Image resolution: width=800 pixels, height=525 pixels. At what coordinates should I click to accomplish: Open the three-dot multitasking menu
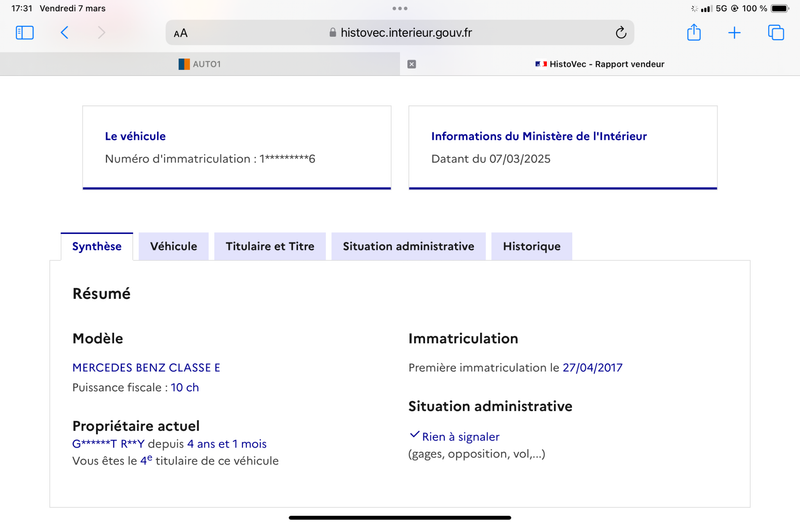pos(400,8)
